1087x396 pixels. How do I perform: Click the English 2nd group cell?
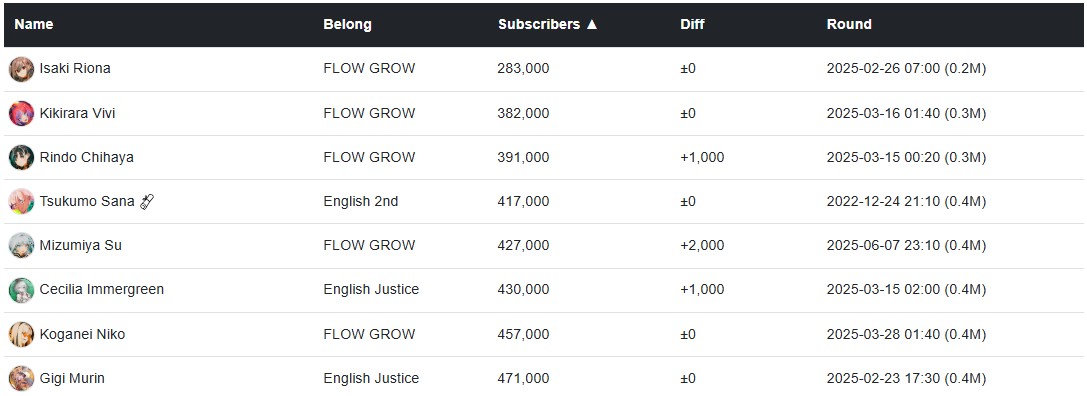360,201
